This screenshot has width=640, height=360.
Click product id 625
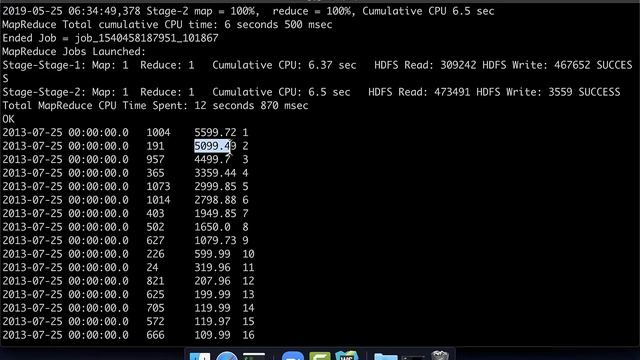click(155, 294)
